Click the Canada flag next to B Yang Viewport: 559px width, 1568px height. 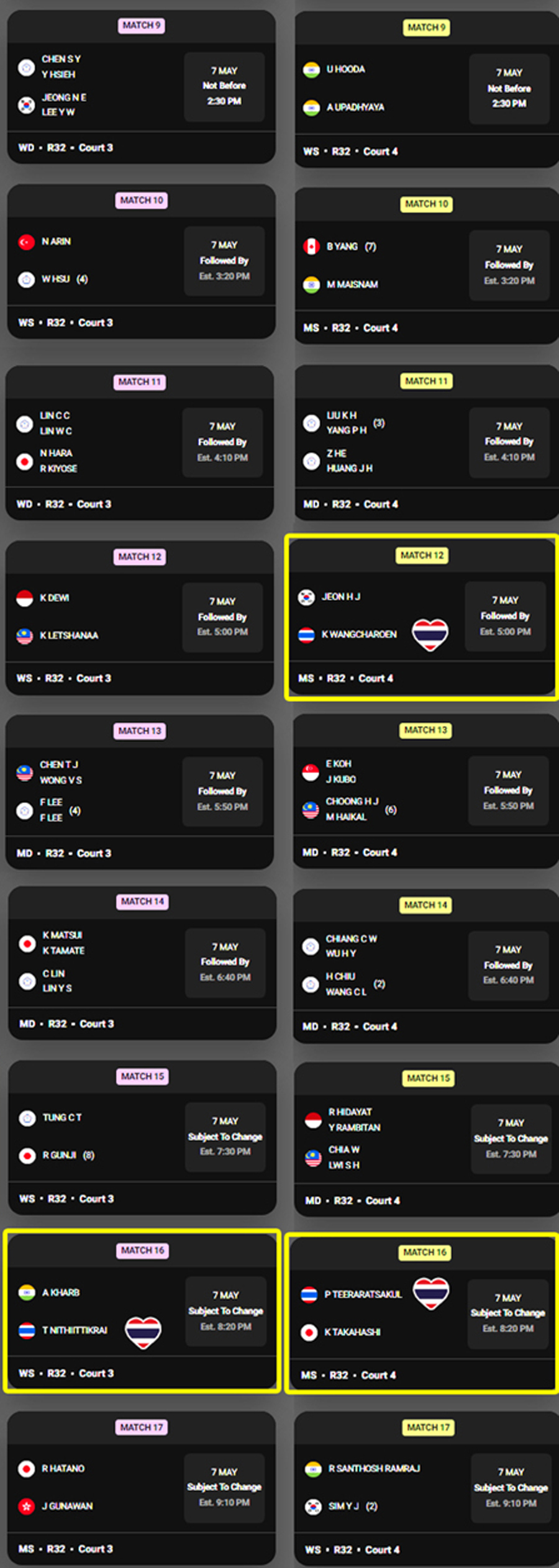311,247
